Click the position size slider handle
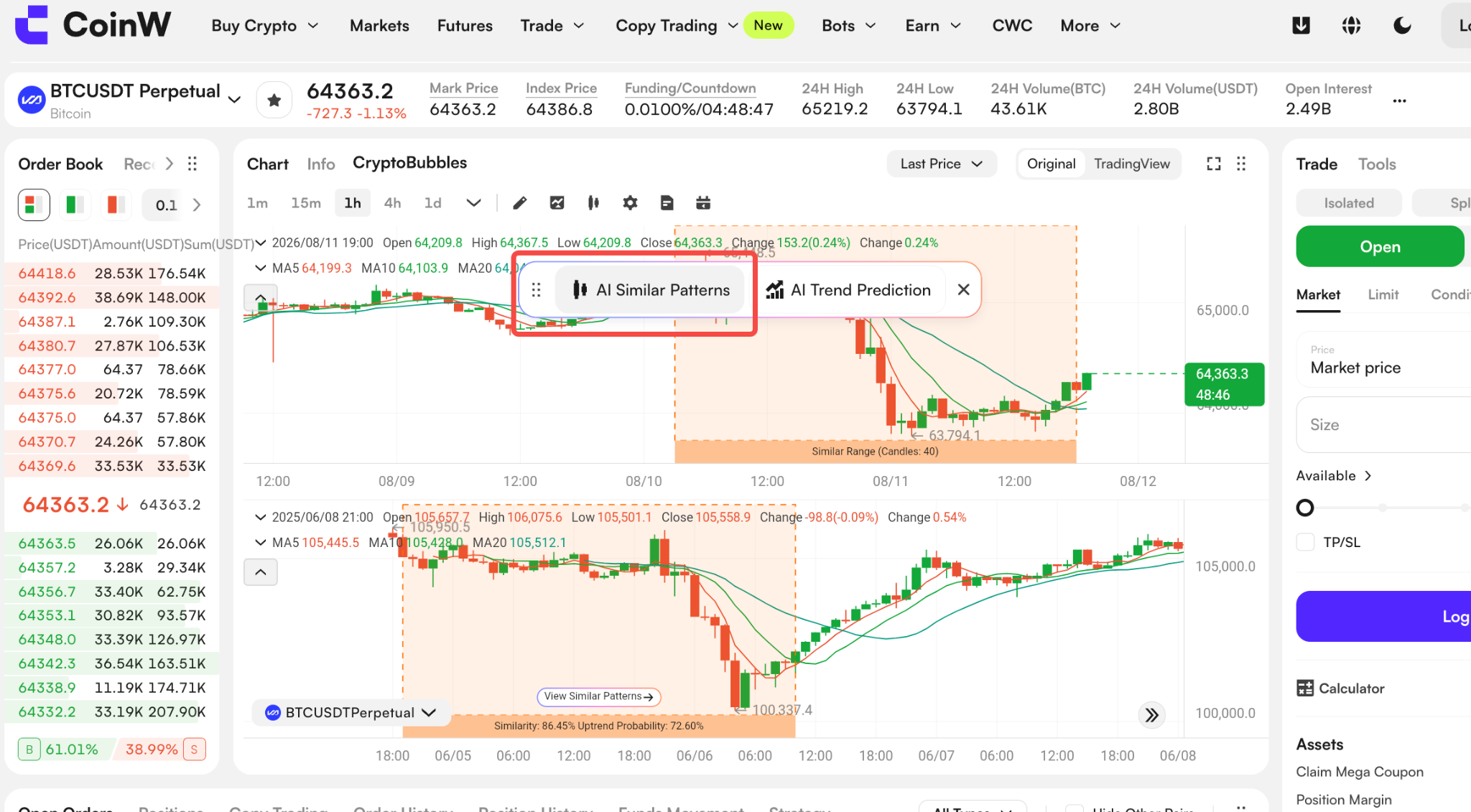 (x=1304, y=508)
